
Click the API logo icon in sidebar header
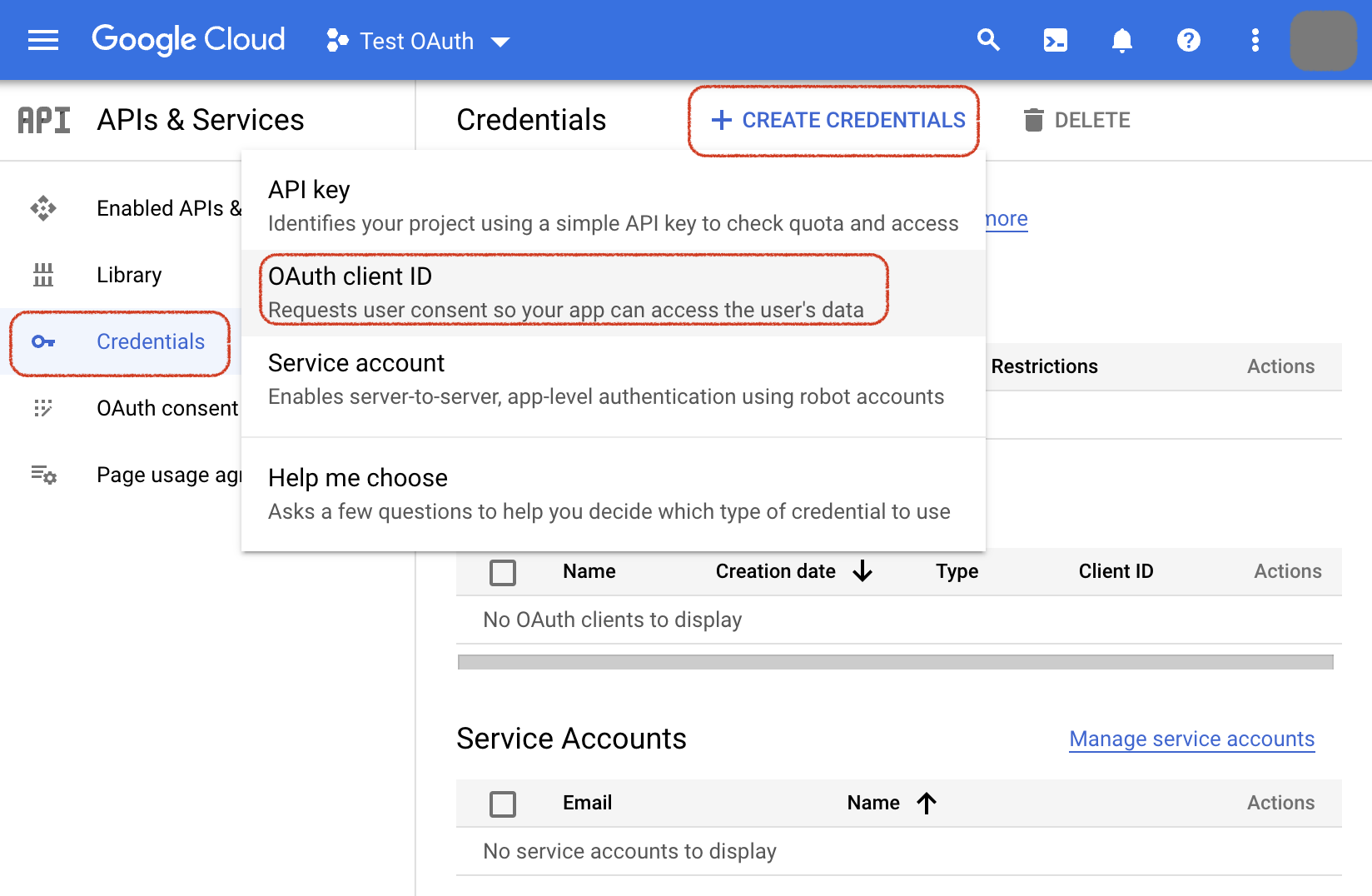click(44, 120)
